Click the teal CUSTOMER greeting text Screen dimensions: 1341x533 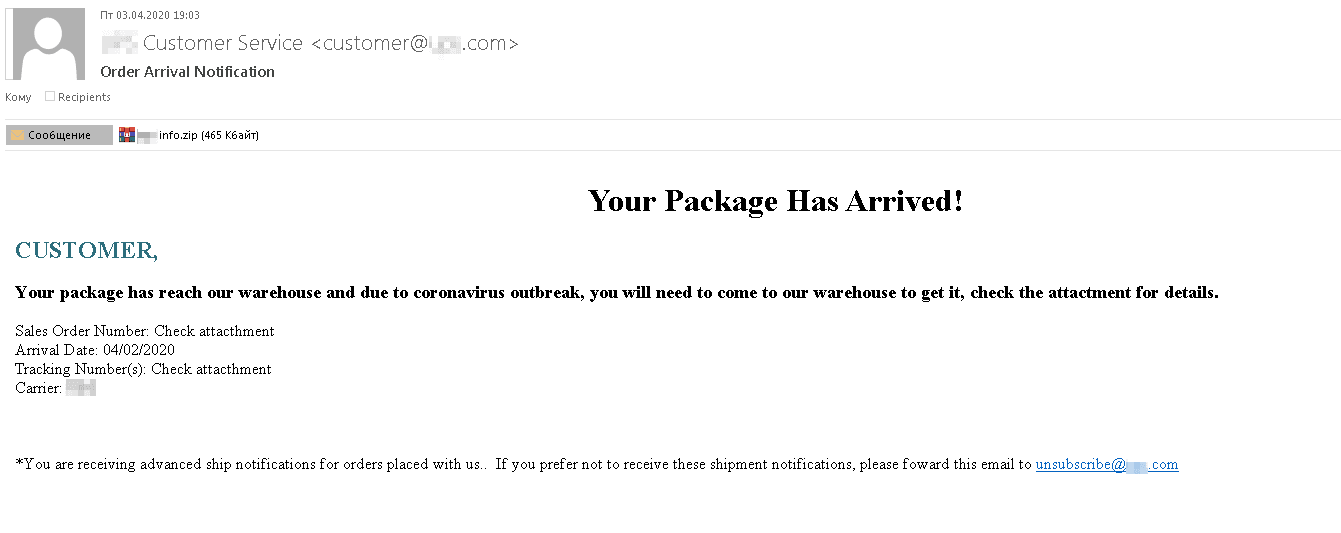point(87,250)
